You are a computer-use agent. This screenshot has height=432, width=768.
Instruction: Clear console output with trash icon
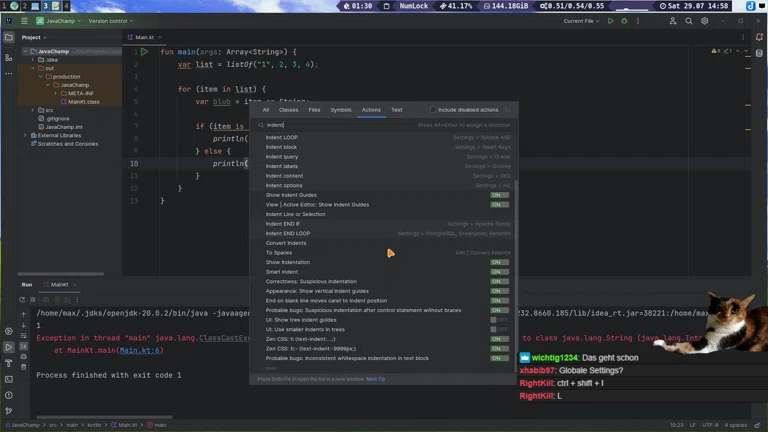click(x=24, y=367)
